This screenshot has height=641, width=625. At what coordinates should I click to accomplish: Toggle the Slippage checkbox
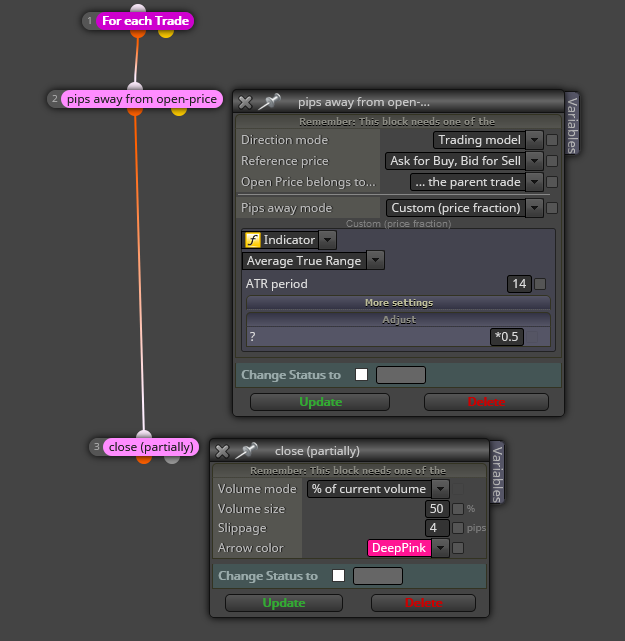(x=458, y=528)
